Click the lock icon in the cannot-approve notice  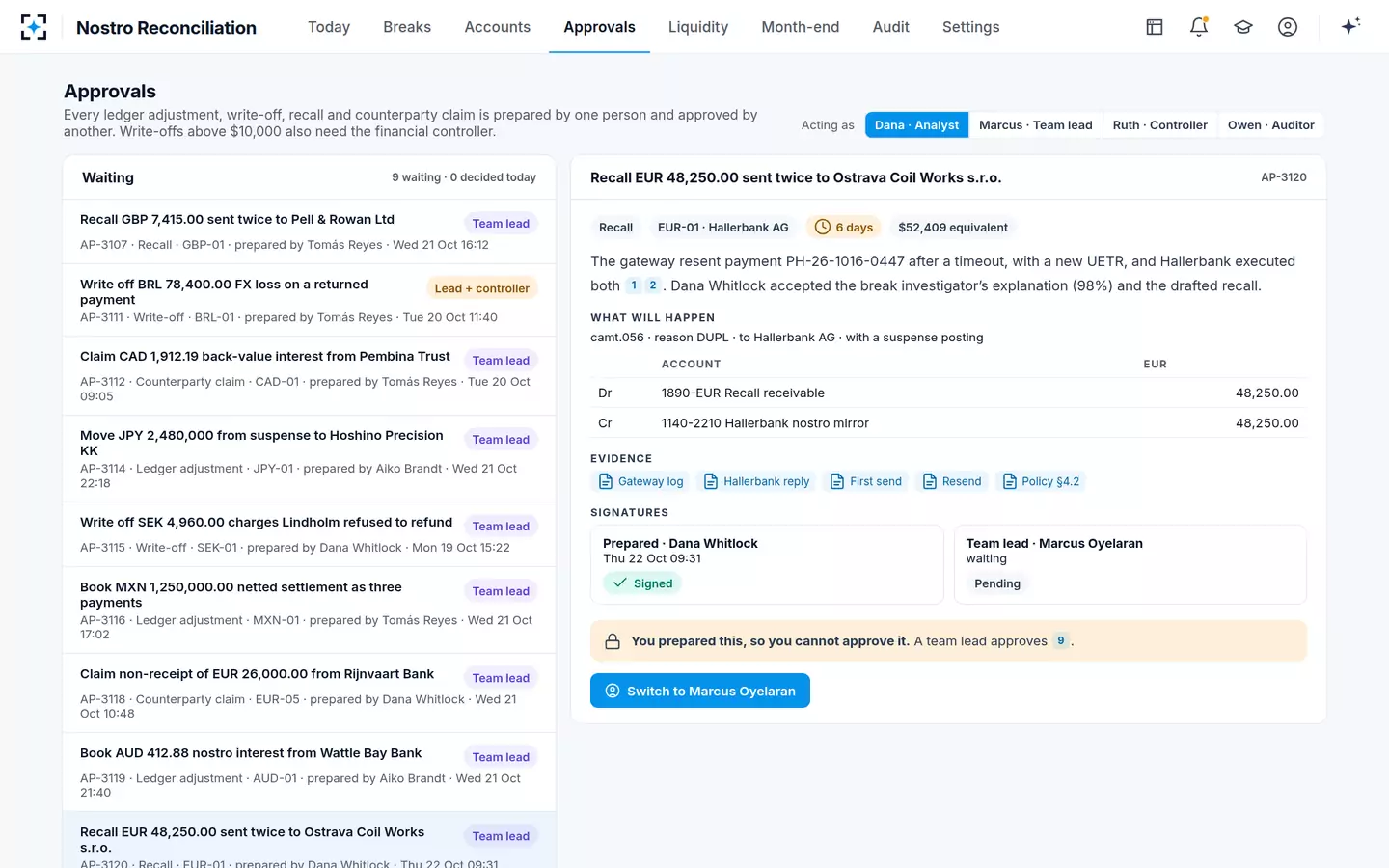[613, 641]
